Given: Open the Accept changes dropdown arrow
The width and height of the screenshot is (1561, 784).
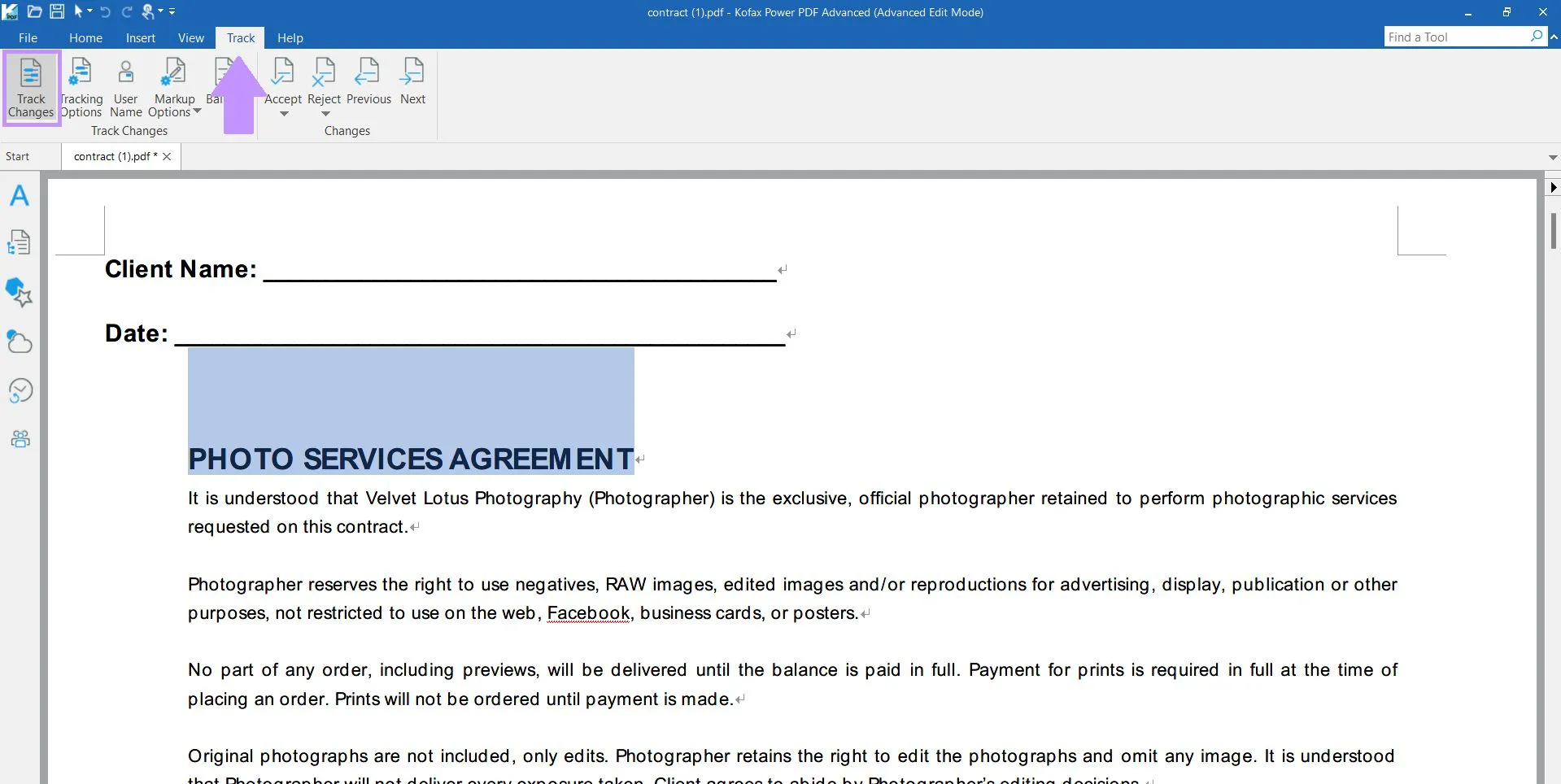Looking at the screenshot, I should coord(284,114).
